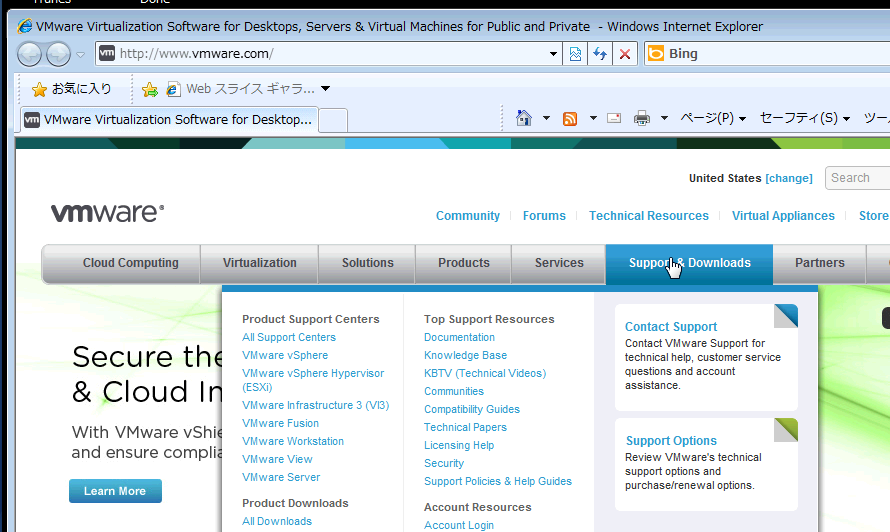Open VMware View support link
This screenshot has width=890, height=532.
(x=277, y=459)
